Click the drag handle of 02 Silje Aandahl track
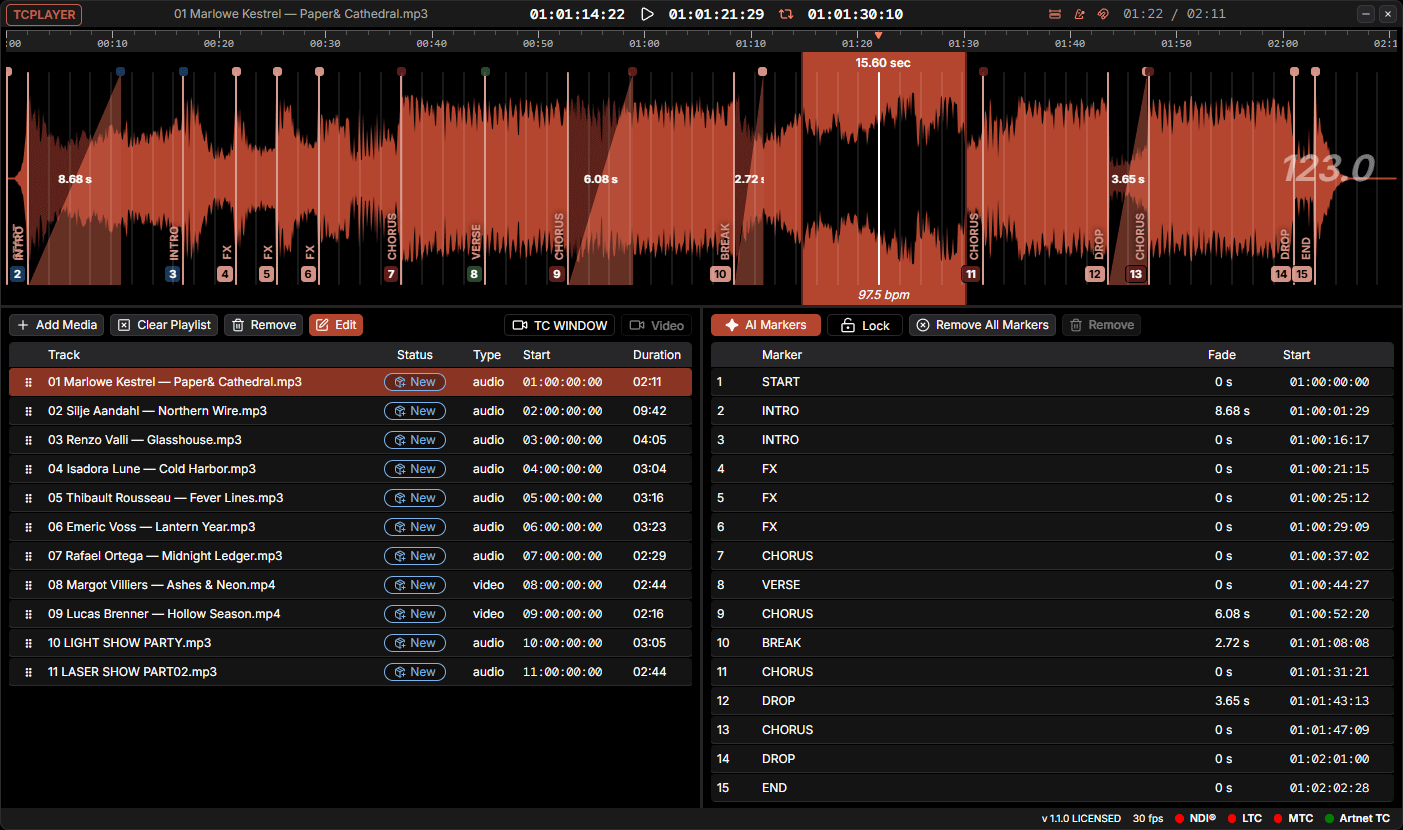Screen dimensions: 1403x830 click(x=28, y=411)
